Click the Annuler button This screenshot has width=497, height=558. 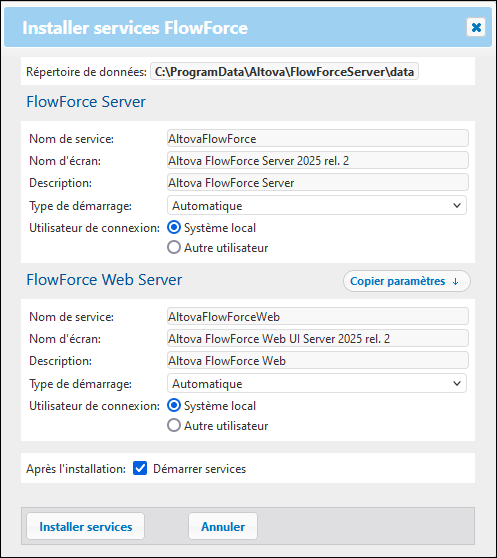click(x=223, y=526)
